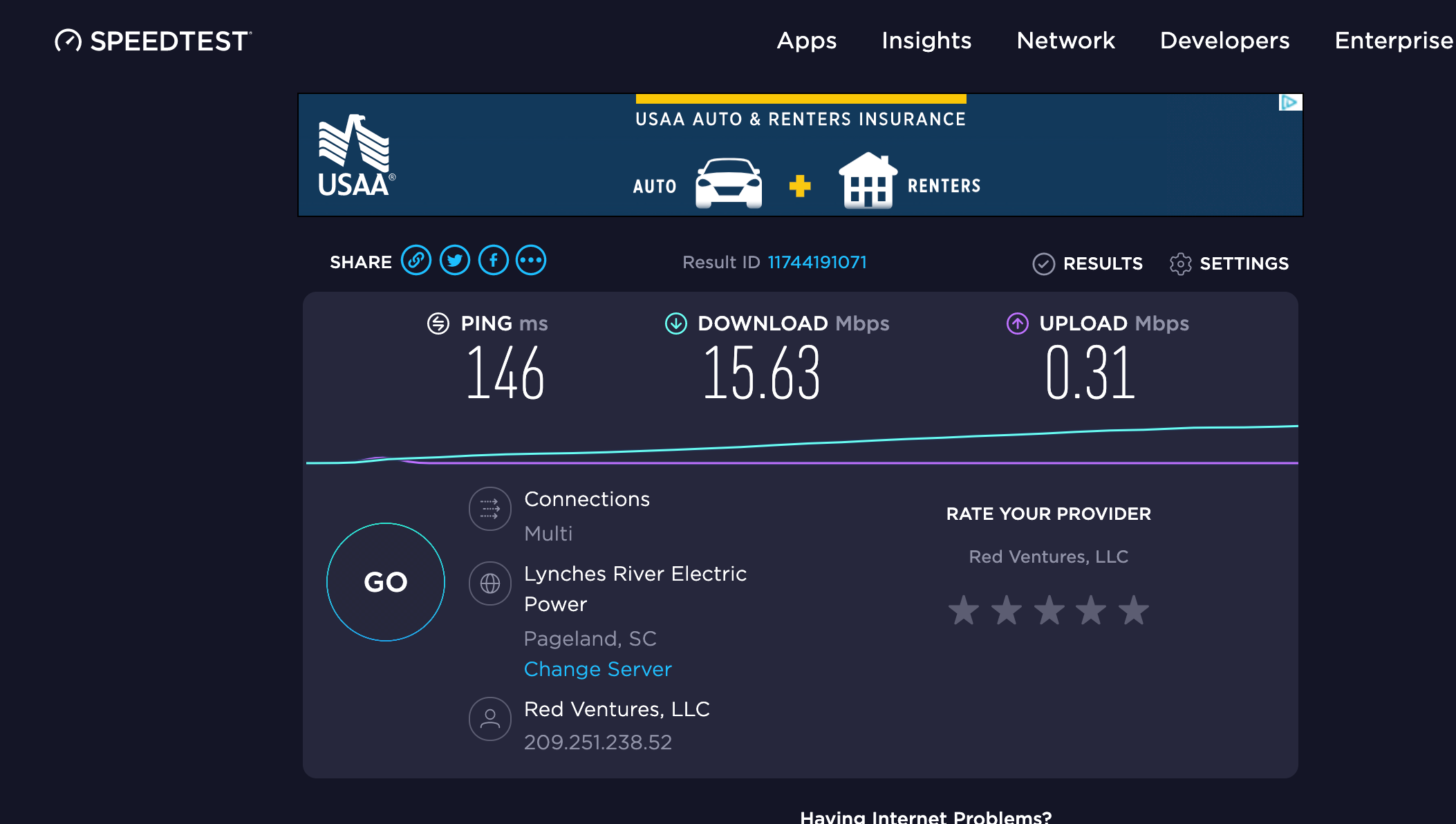1456x824 pixels.
Task: Open the copy share link icon
Action: click(418, 261)
